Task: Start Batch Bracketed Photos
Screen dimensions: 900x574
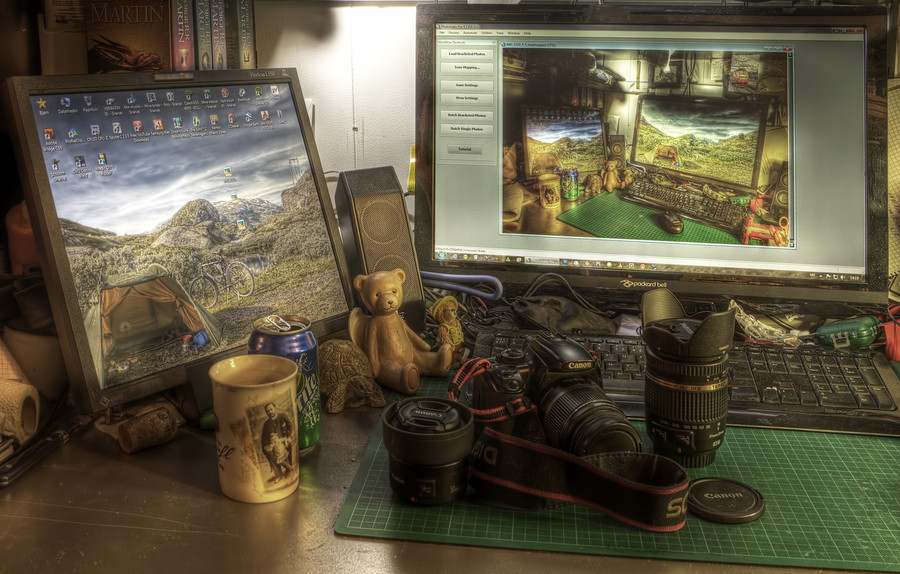Action: coord(467,115)
